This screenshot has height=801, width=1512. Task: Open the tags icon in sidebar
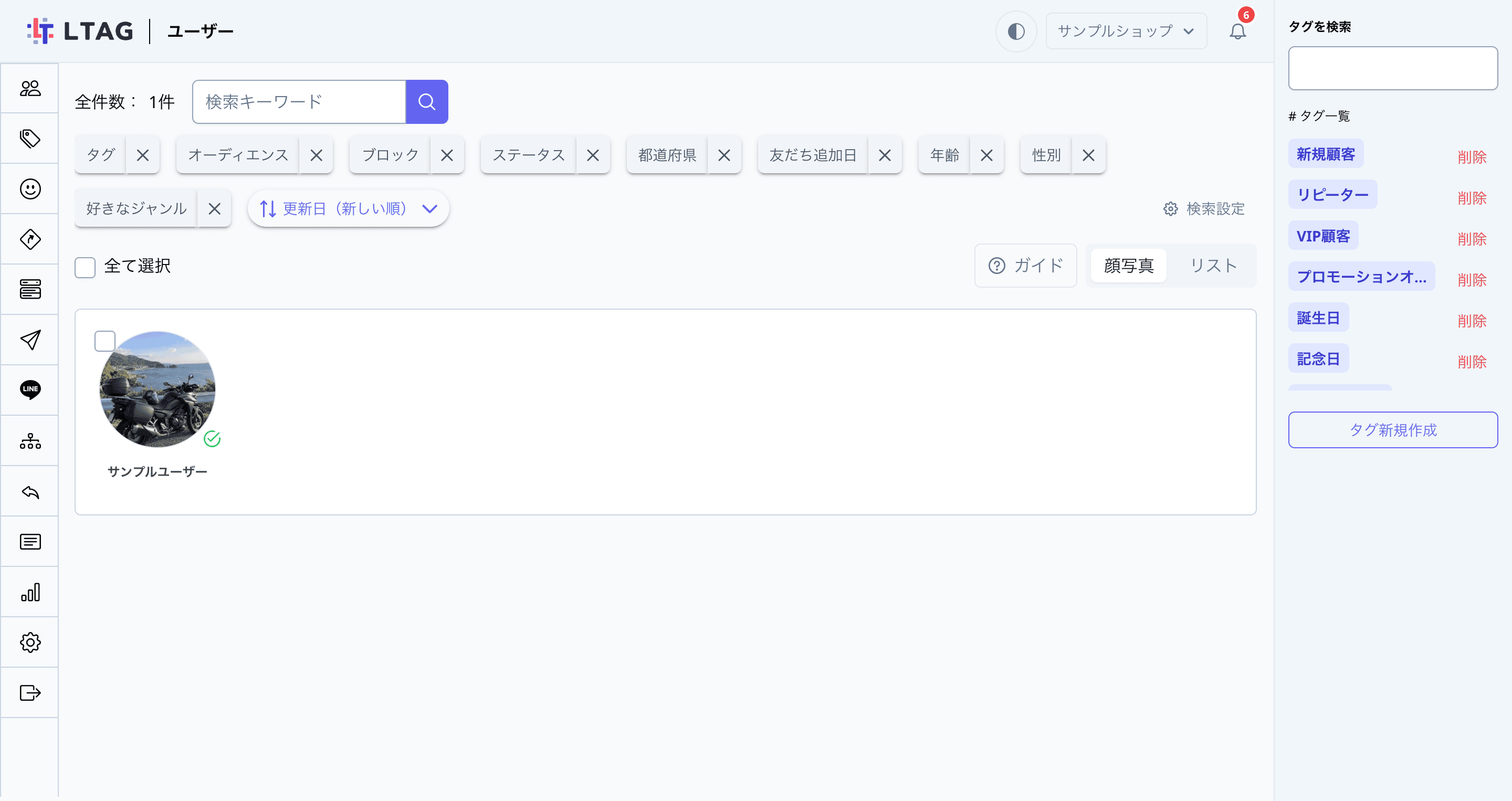click(x=30, y=139)
